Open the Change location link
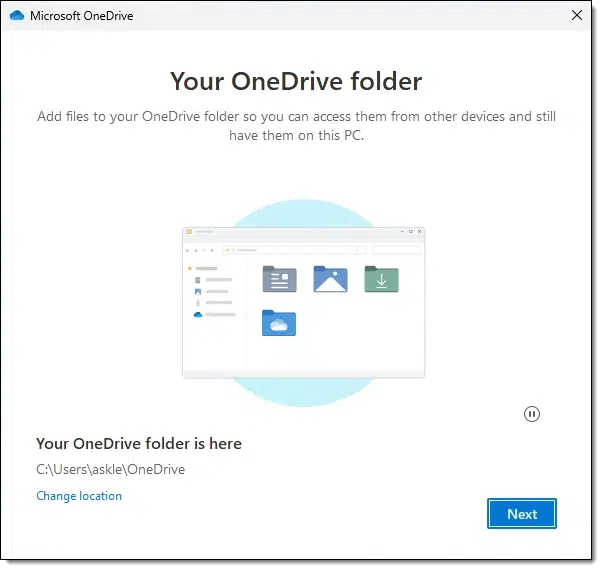 (79, 496)
